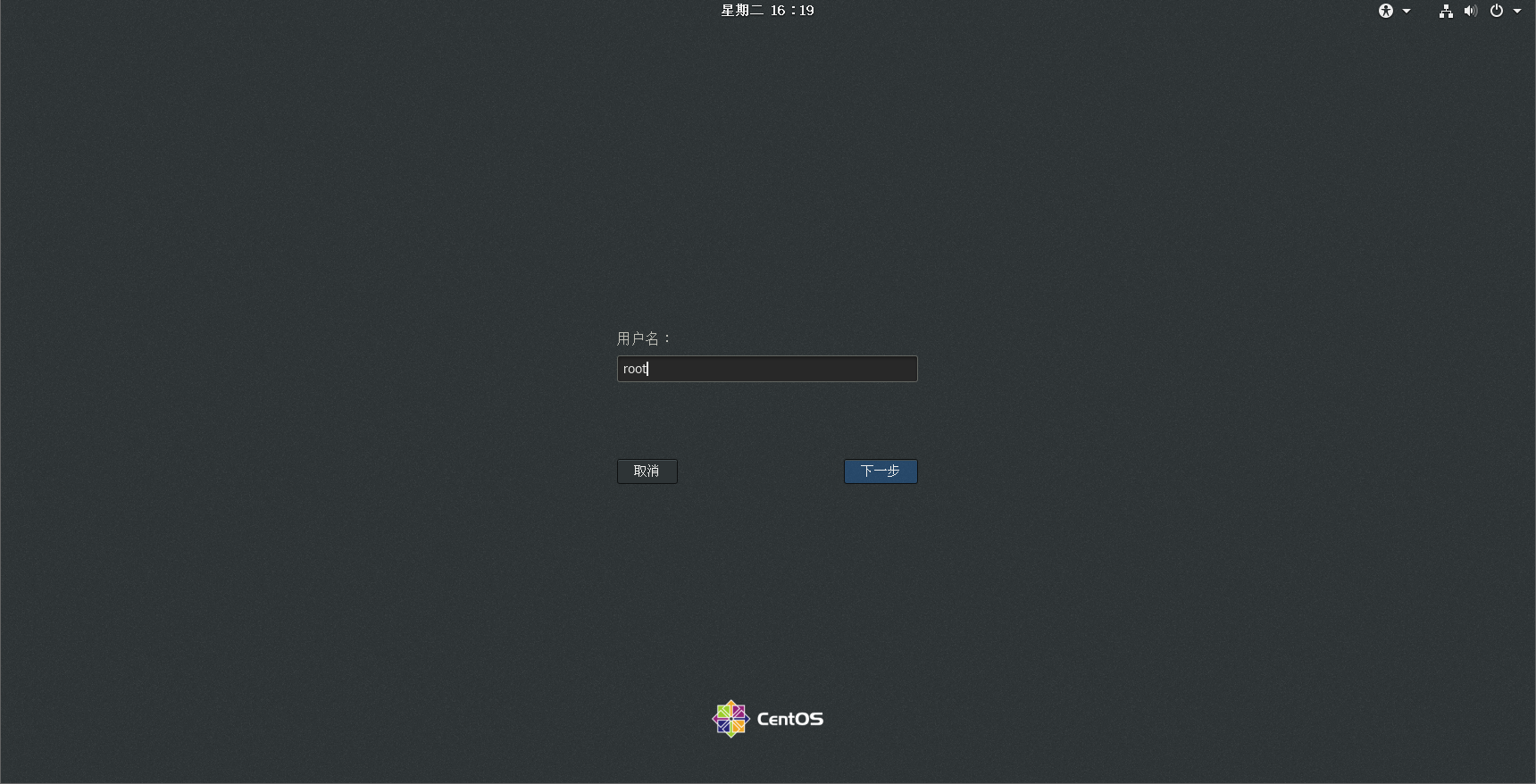Click the typed "root" text

point(634,369)
